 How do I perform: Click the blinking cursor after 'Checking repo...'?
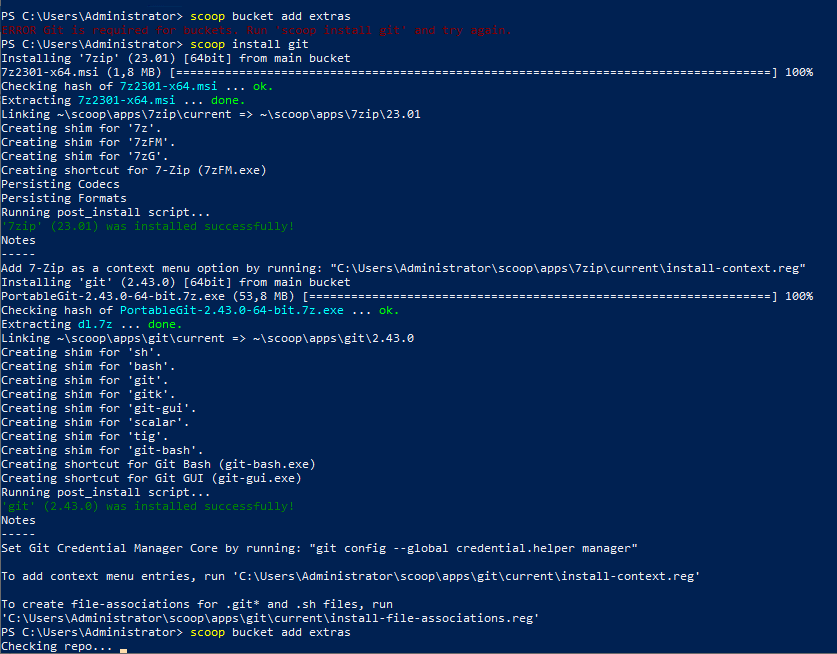123,651
